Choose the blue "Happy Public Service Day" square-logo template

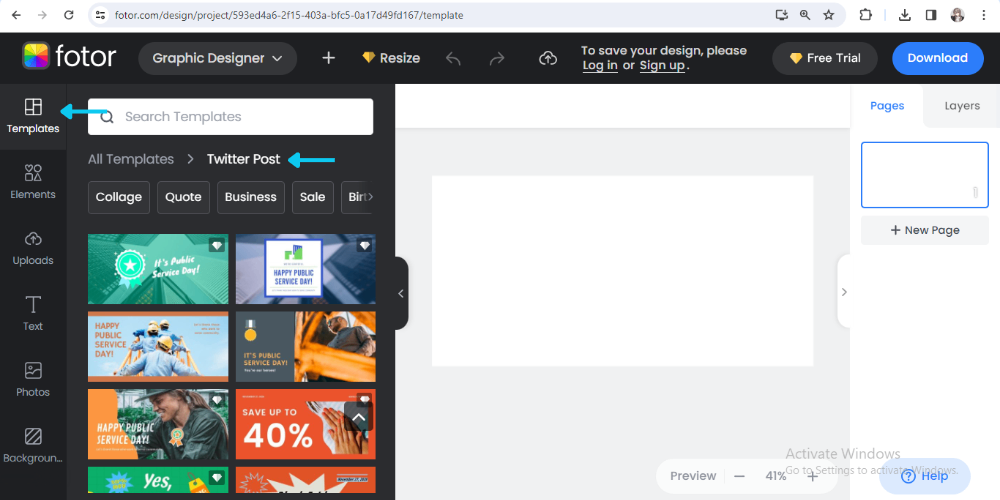point(305,268)
